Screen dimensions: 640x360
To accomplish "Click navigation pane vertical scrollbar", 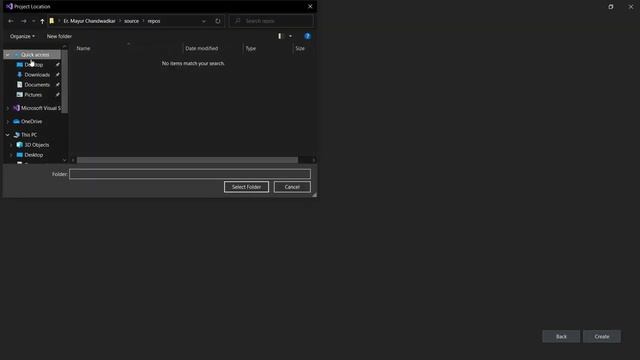I will point(64,81).
